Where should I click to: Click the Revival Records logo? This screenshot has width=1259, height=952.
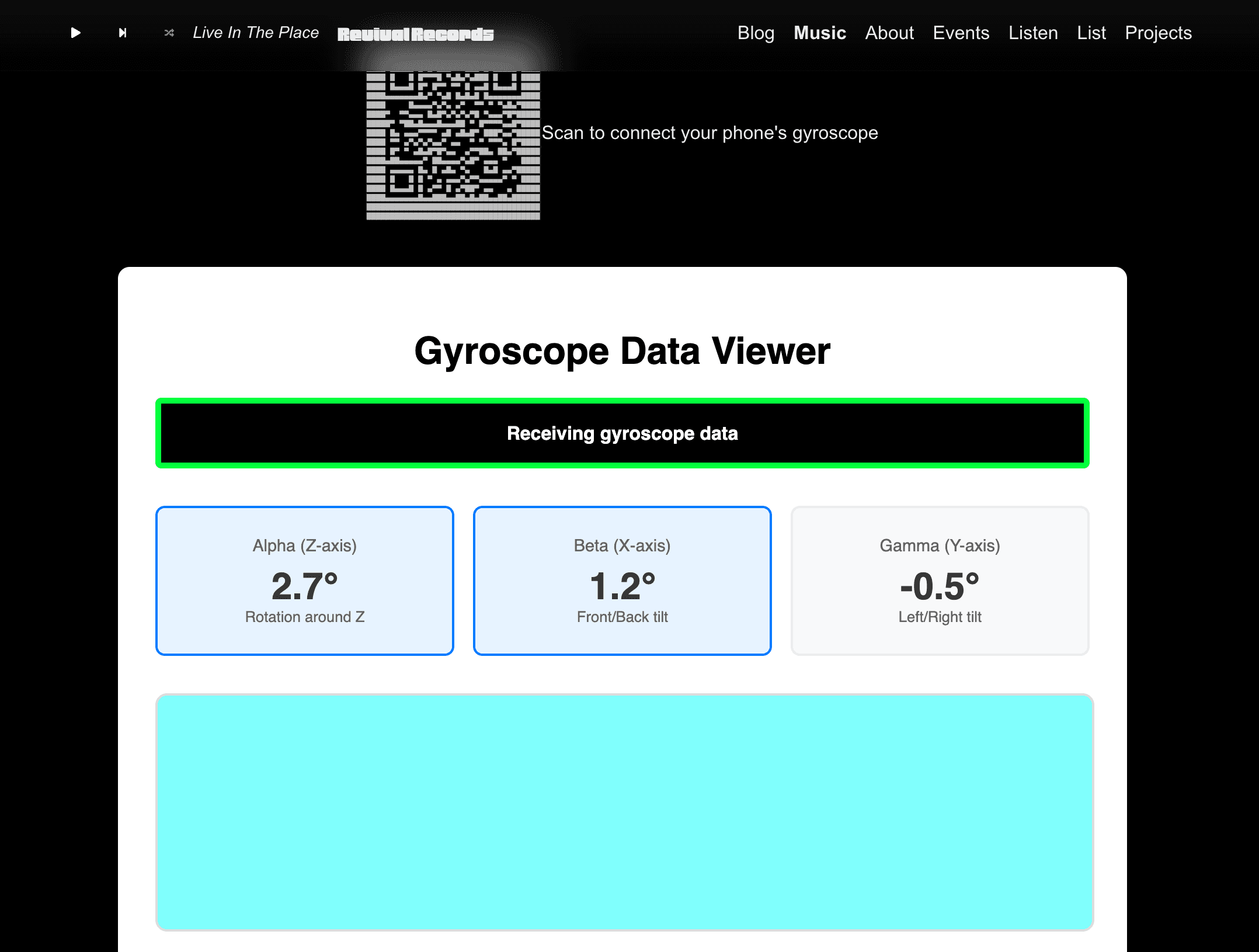coord(415,33)
